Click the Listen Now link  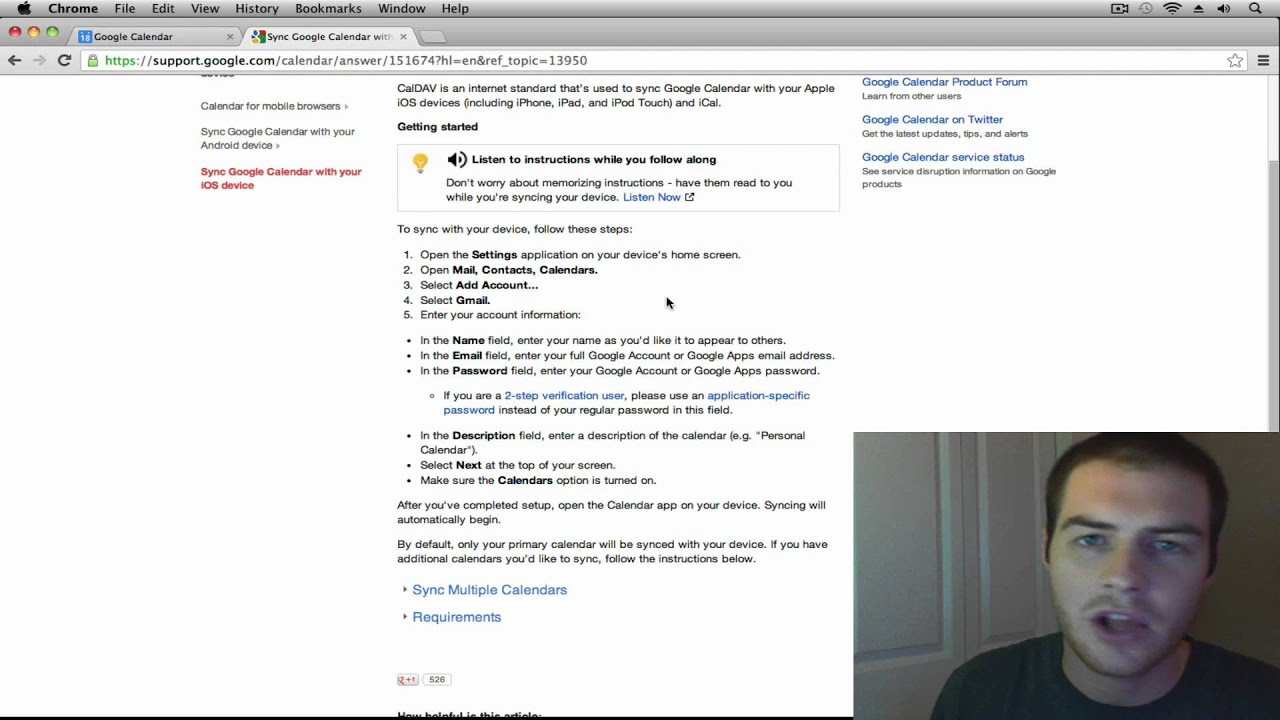(x=651, y=197)
